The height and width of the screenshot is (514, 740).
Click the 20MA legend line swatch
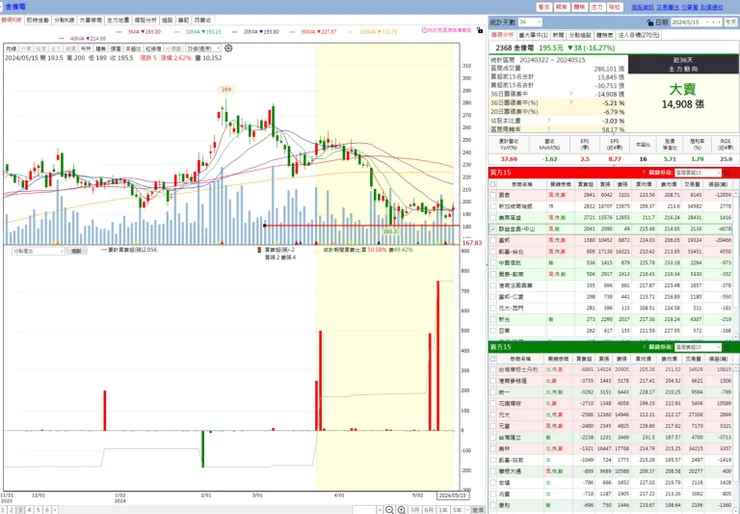[235, 32]
